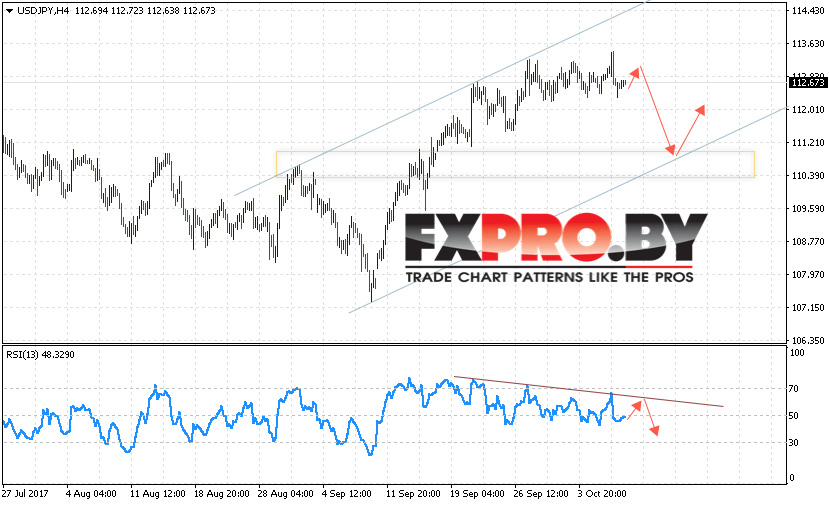
Task: Select RSI scale value 0
Action: [x=791, y=478]
